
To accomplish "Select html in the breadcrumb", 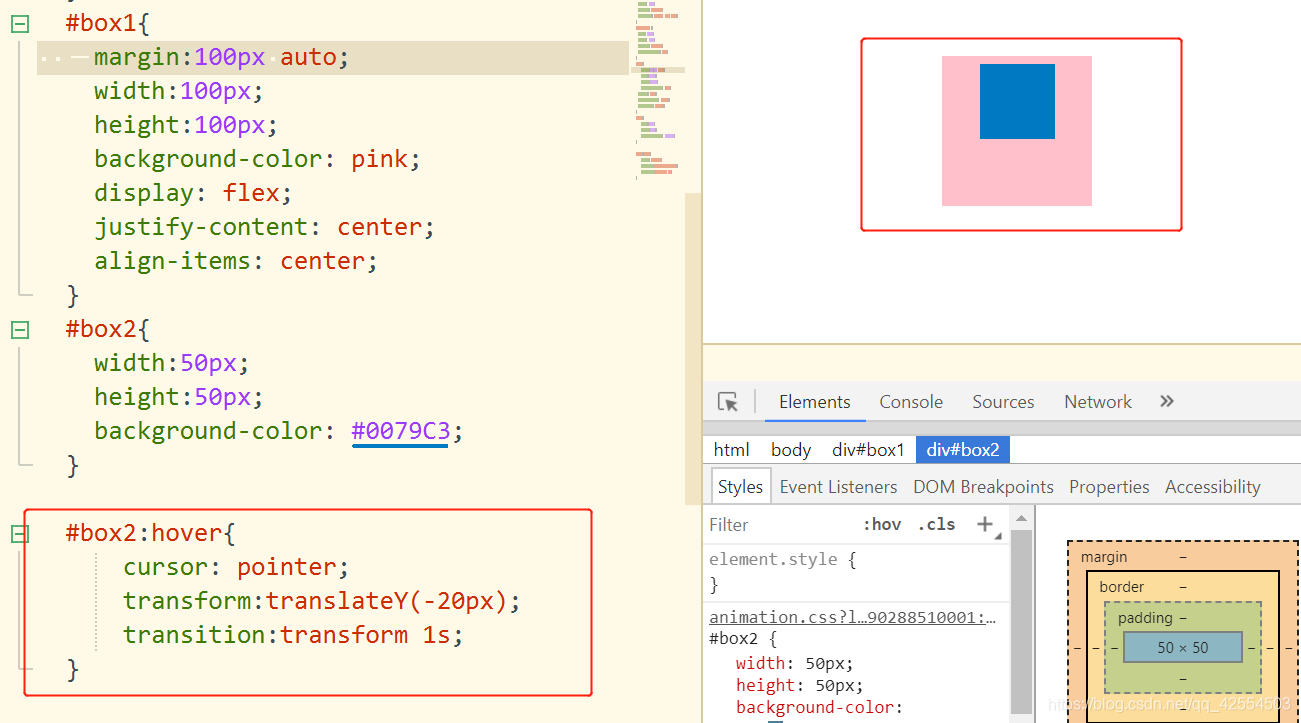I will [732, 450].
